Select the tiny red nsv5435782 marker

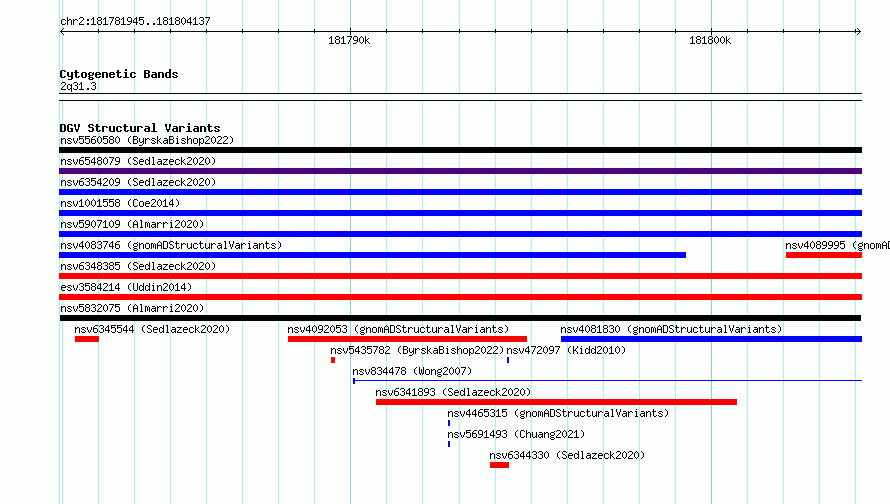tap(333, 360)
